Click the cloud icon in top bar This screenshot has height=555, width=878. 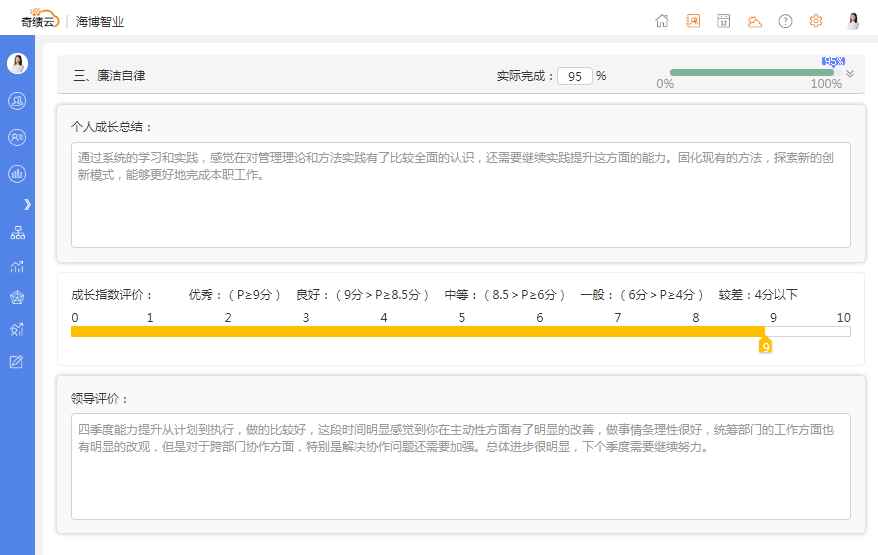click(x=754, y=21)
